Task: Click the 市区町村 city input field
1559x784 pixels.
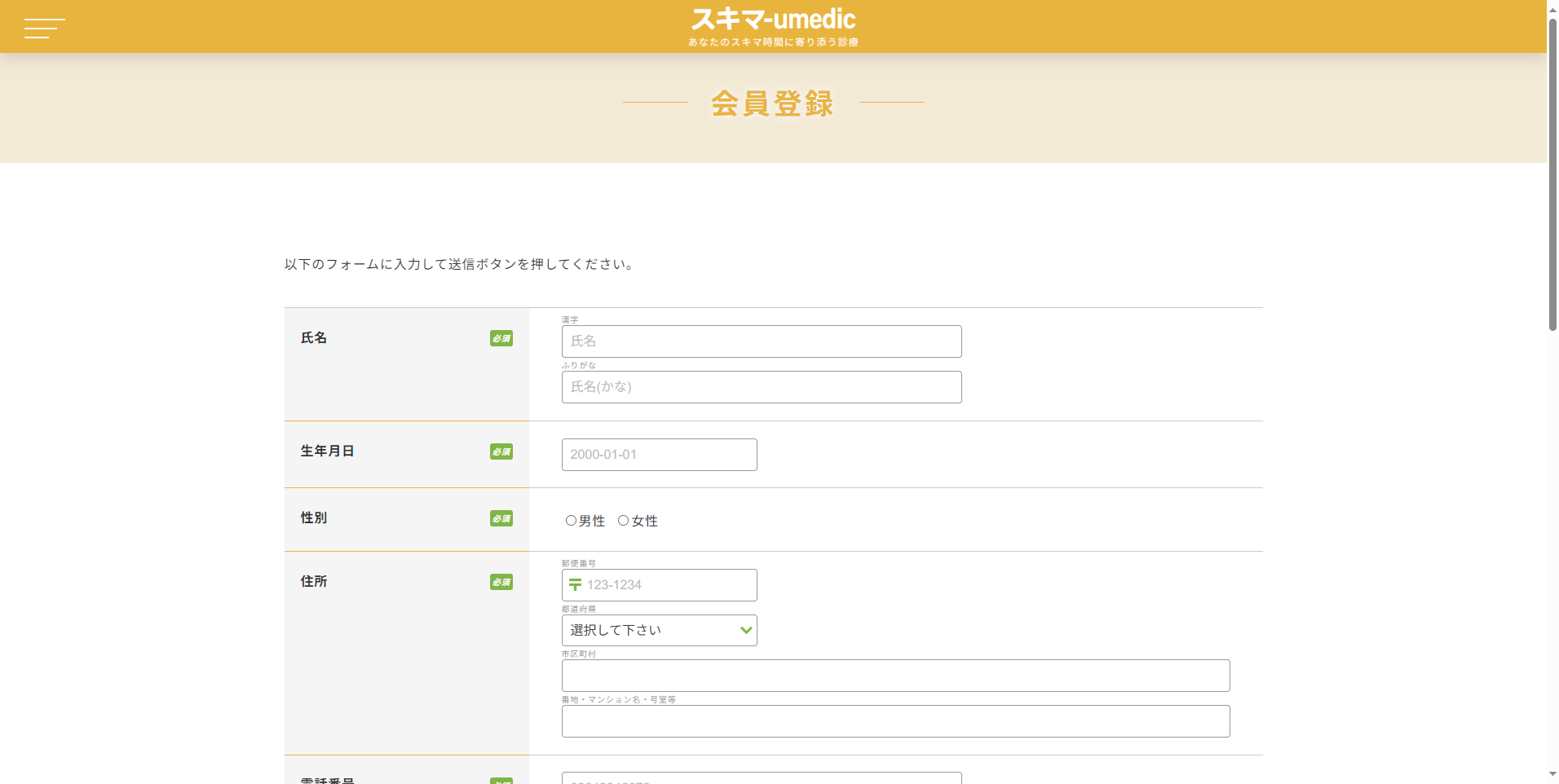Action: tap(895, 676)
